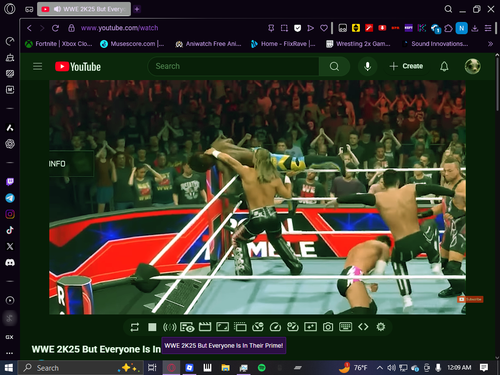The image size is (500, 375).
Task: Open GX Corner gamepad icon
Action: (29, 9)
